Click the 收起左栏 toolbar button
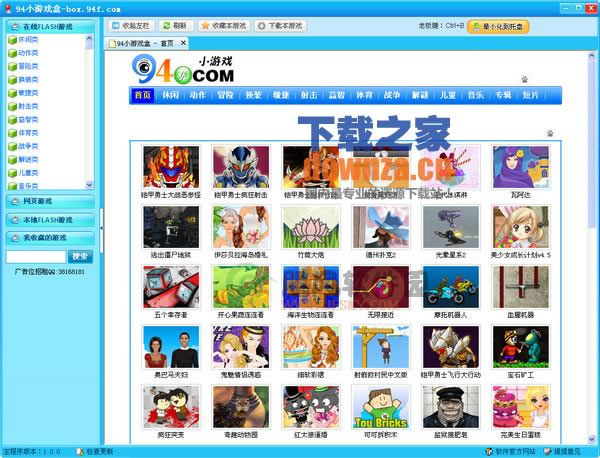600x458 pixels. [133, 25]
